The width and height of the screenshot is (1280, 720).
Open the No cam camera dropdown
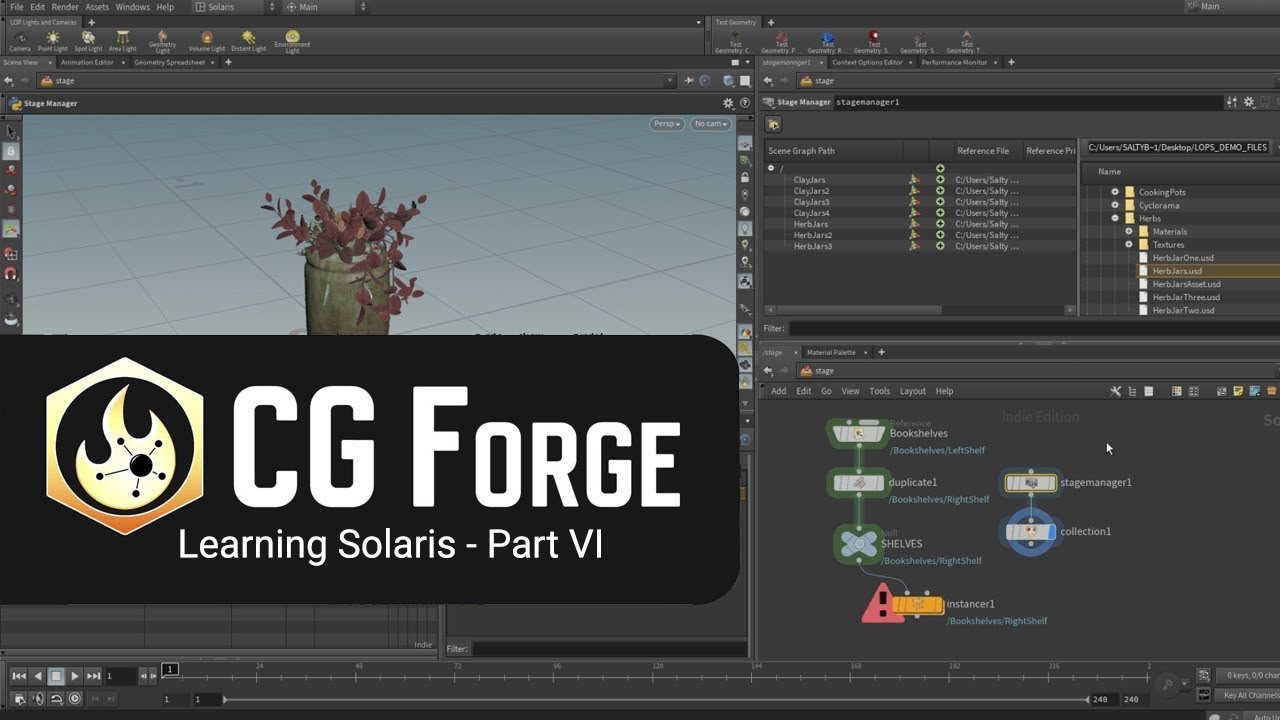710,124
